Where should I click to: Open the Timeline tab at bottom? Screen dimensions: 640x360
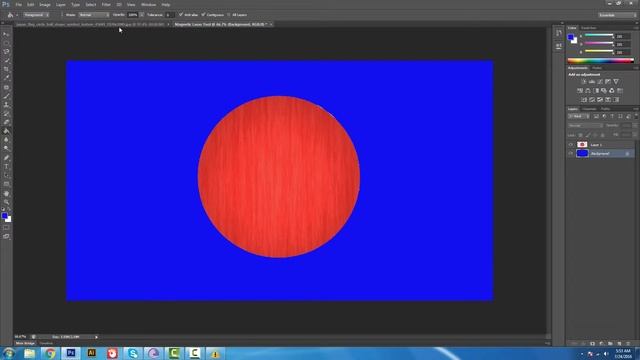click(46, 343)
